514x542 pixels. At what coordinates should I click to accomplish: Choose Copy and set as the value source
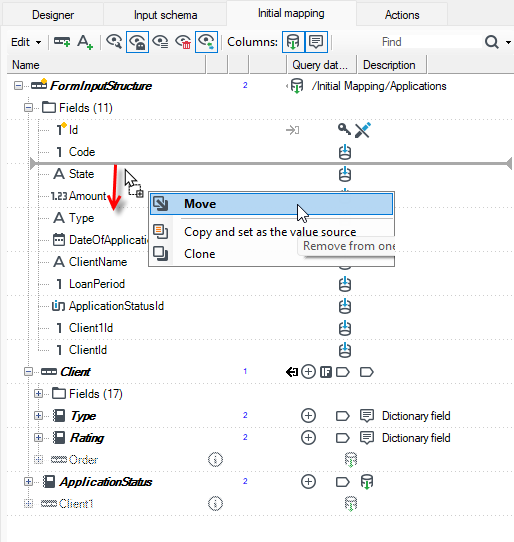point(270,232)
